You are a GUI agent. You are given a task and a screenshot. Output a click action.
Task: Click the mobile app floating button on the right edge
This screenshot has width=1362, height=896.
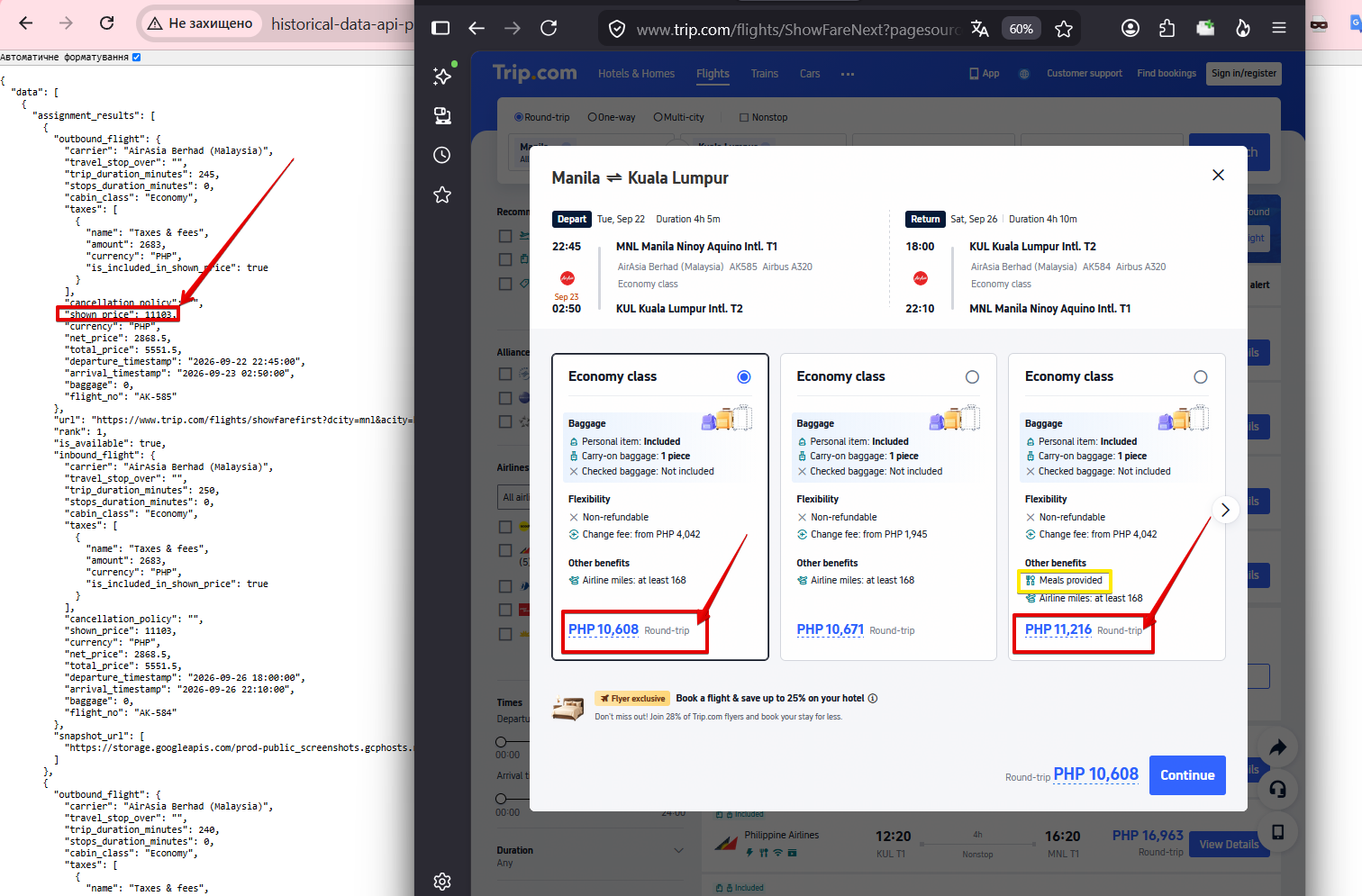[1278, 832]
